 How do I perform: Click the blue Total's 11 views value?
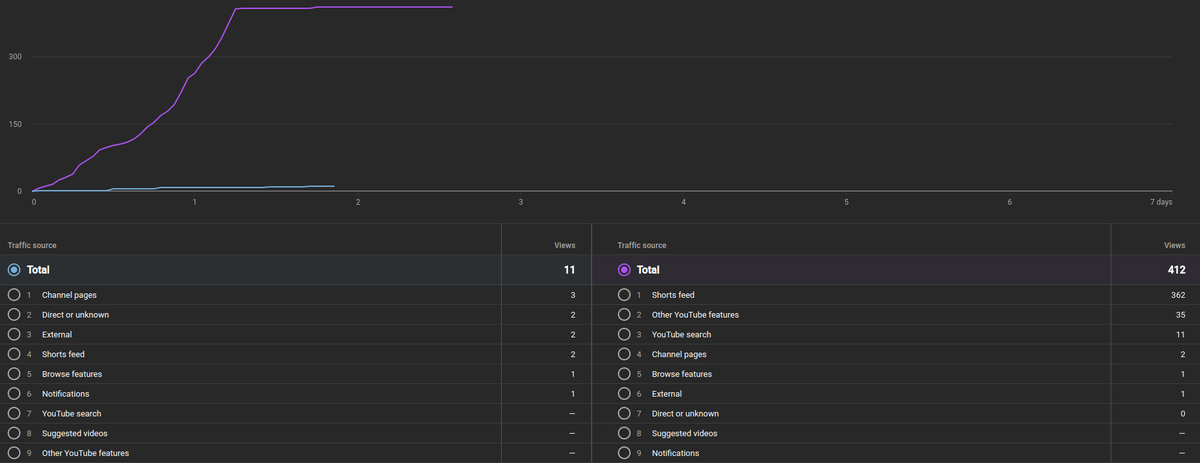click(x=570, y=270)
